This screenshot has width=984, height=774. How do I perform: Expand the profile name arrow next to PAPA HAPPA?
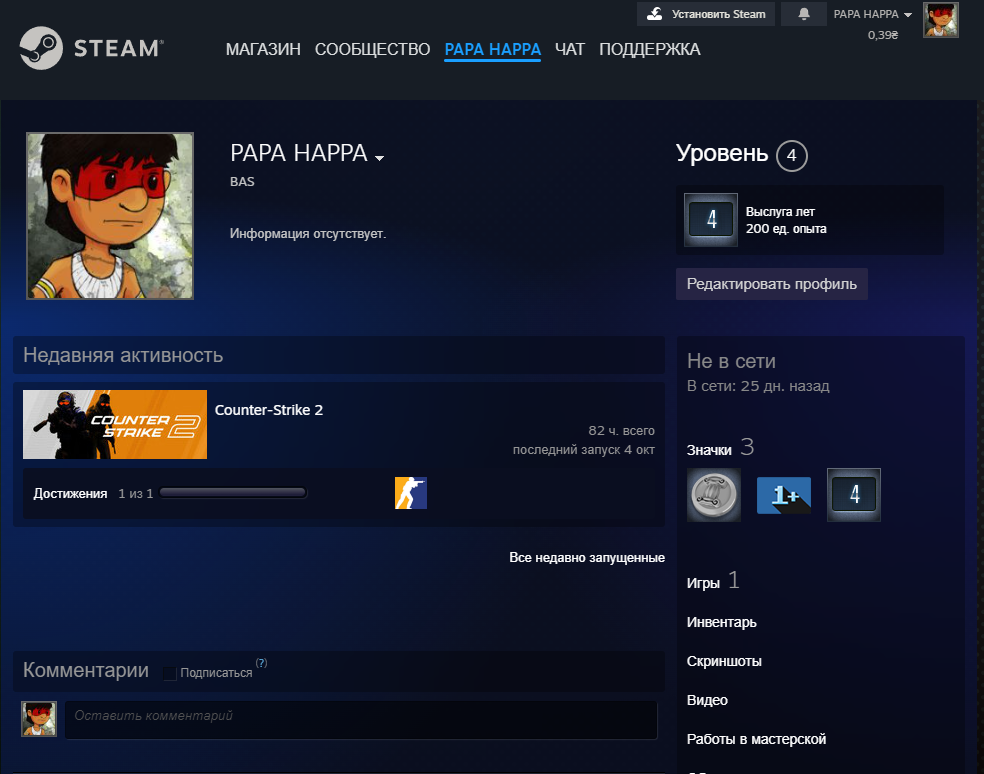click(379, 158)
